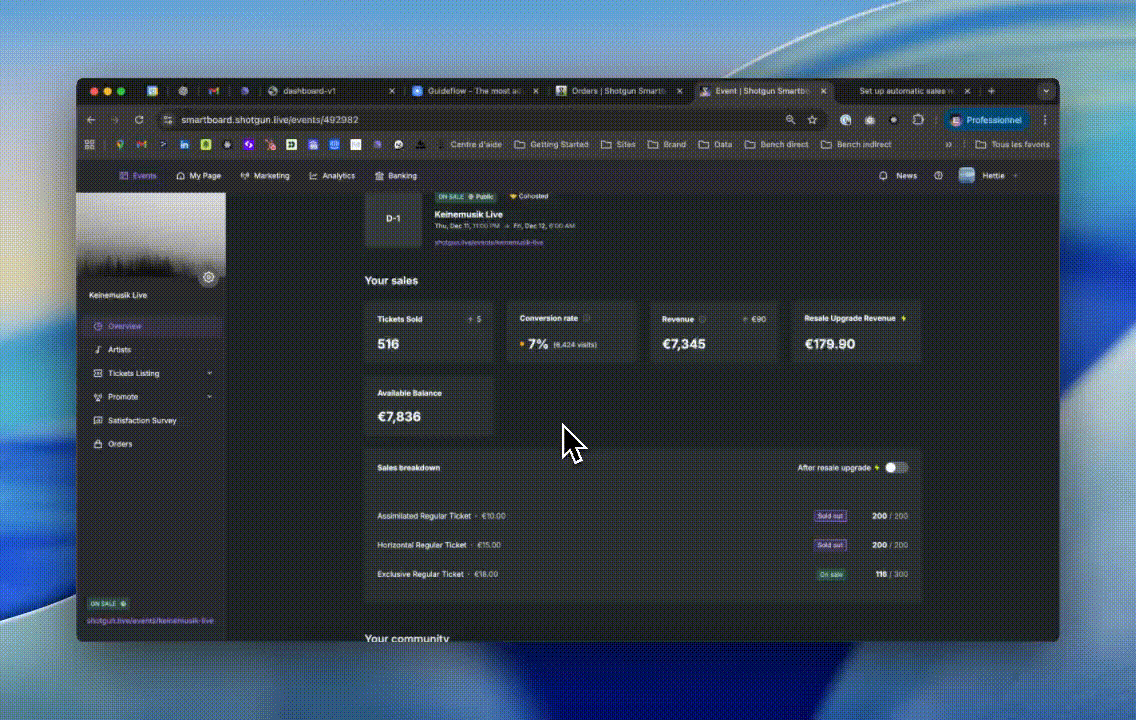Select Overview in the sidebar

[x=151, y=327]
